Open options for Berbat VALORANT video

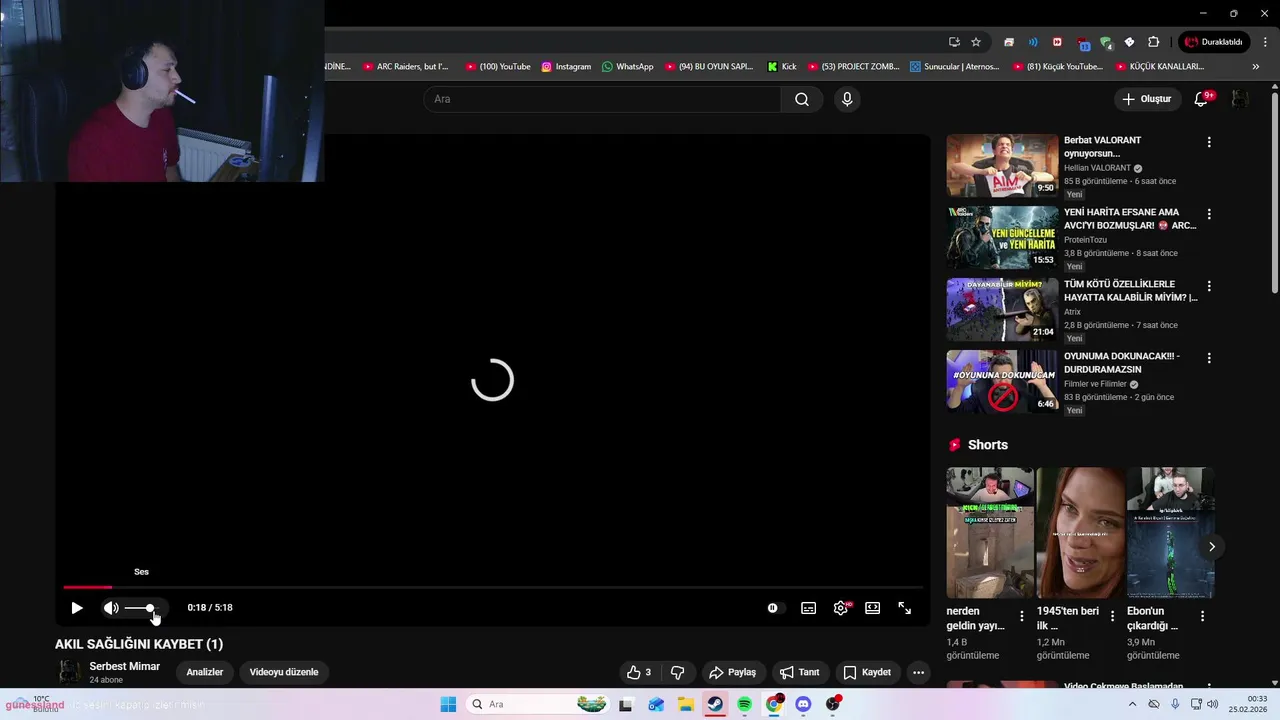(x=1209, y=142)
